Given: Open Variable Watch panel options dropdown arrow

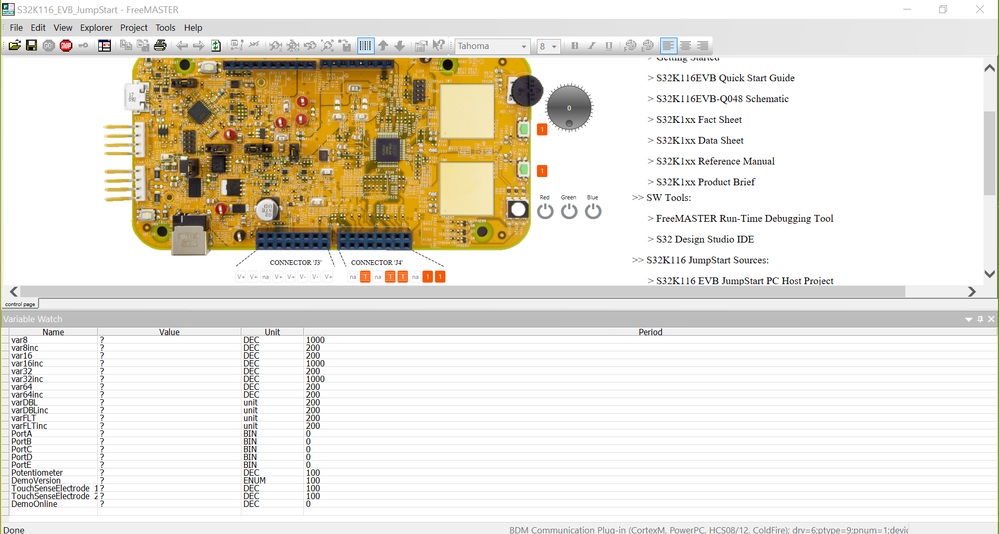Looking at the screenshot, I should coord(968,319).
